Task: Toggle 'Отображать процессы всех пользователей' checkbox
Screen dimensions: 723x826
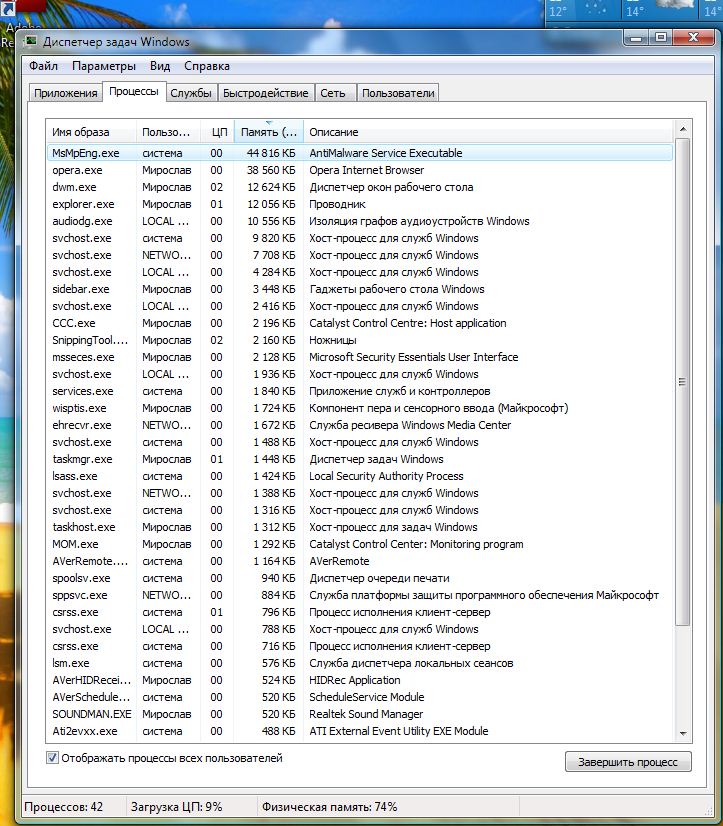Action: [53, 758]
